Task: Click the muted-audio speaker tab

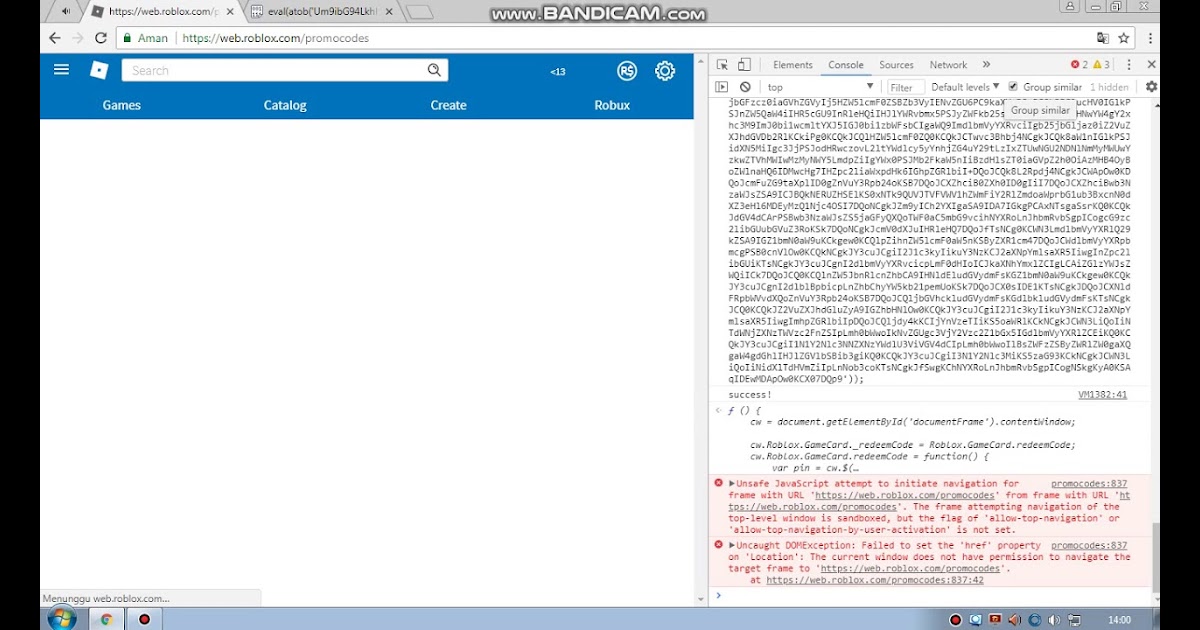Action: [x=65, y=12]
